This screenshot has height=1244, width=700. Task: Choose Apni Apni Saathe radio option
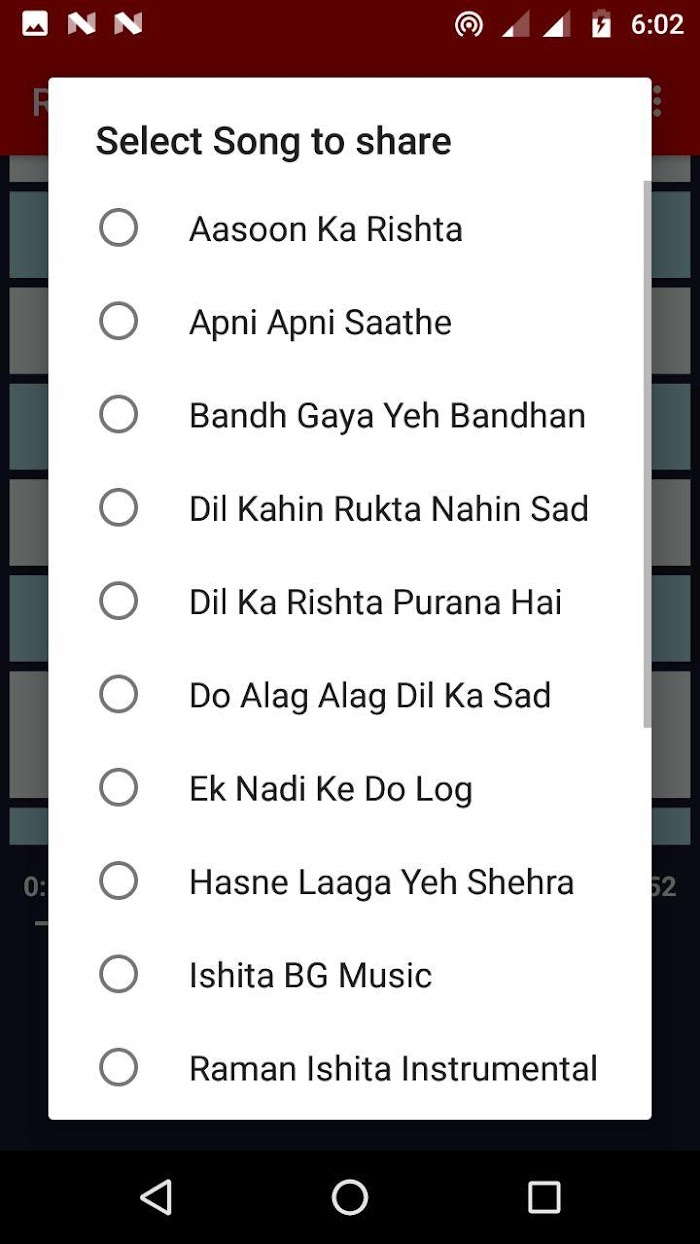tap(118, 321)
